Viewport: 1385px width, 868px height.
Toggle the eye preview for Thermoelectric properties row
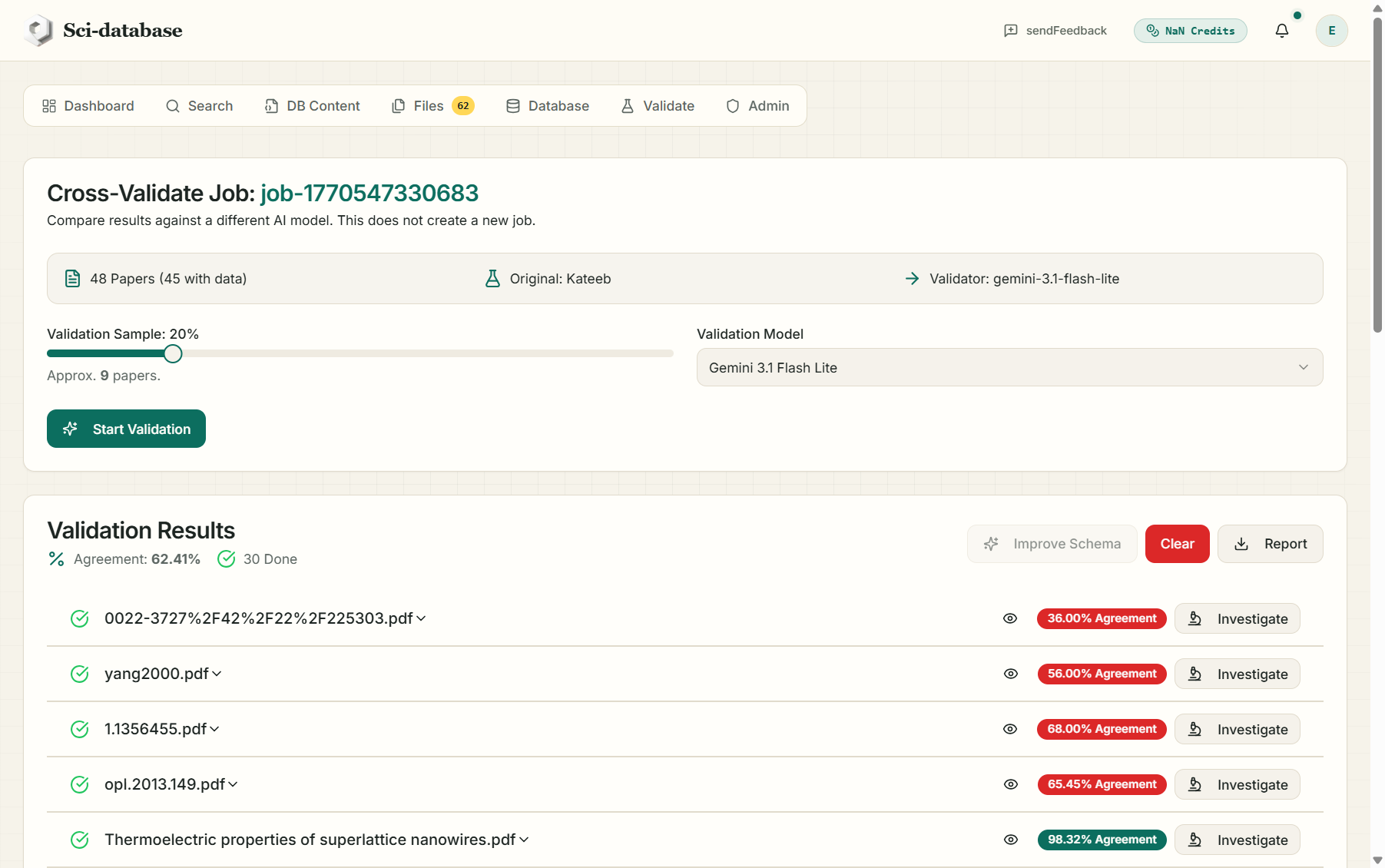[1011, 840]
